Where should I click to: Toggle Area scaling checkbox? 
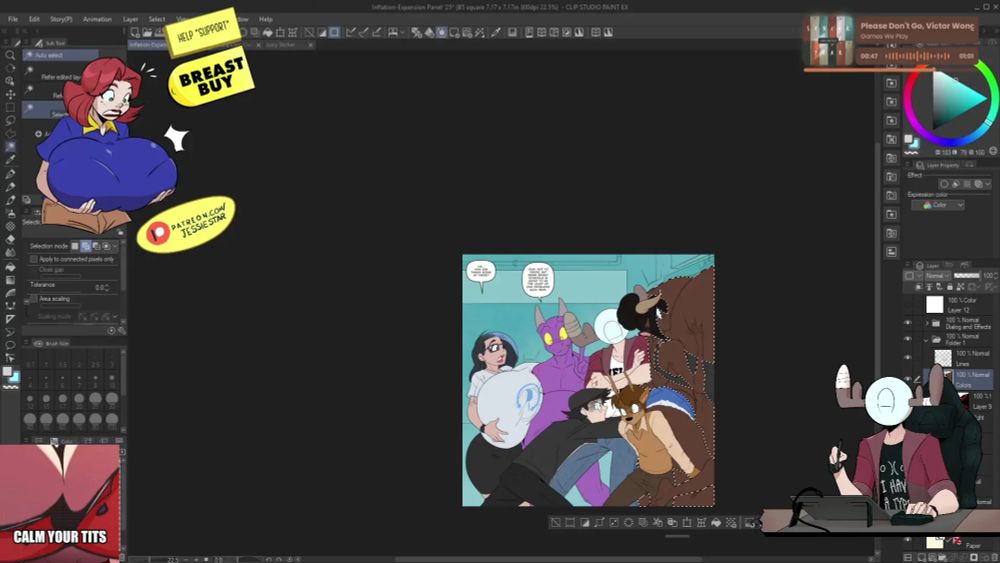[34, 298]
